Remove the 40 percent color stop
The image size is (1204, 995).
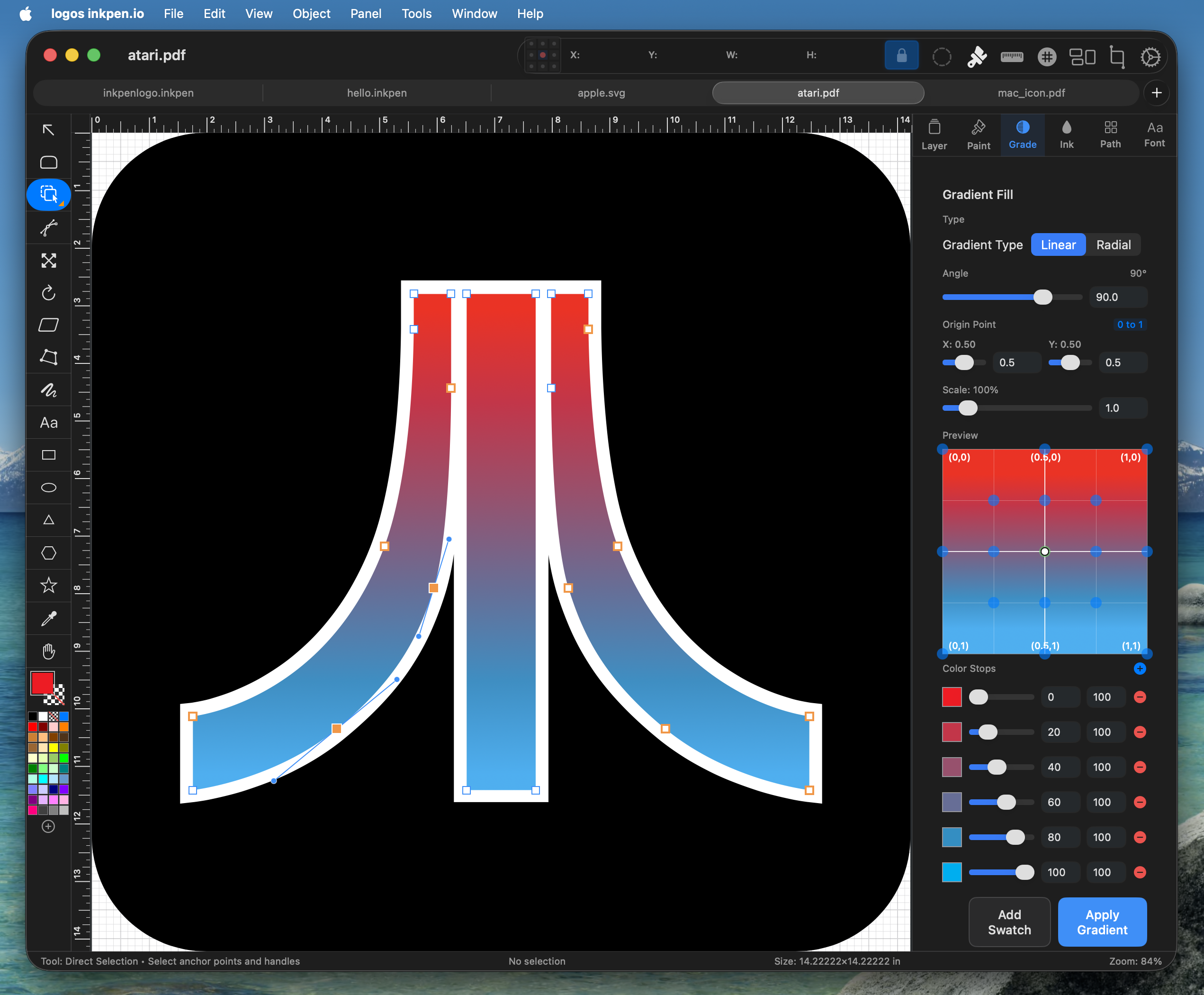[1140, 767]
